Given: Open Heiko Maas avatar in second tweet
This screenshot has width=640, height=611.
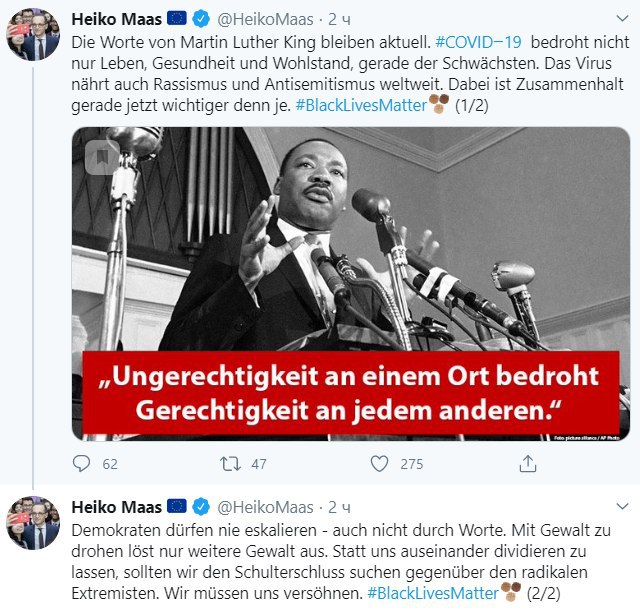Looking at the screenshot, I should [33, 522].
